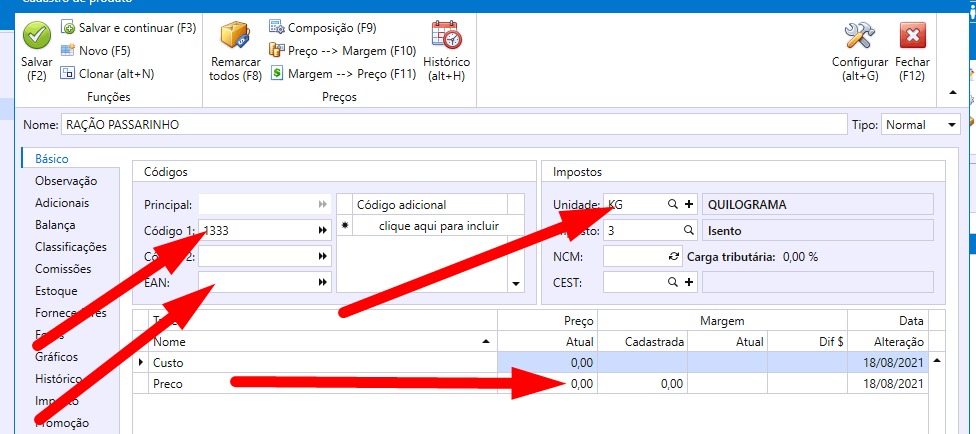The width and height of the screenshot is (976, 434).
Task: Click the Nome input field
Action: coord(450,125)
